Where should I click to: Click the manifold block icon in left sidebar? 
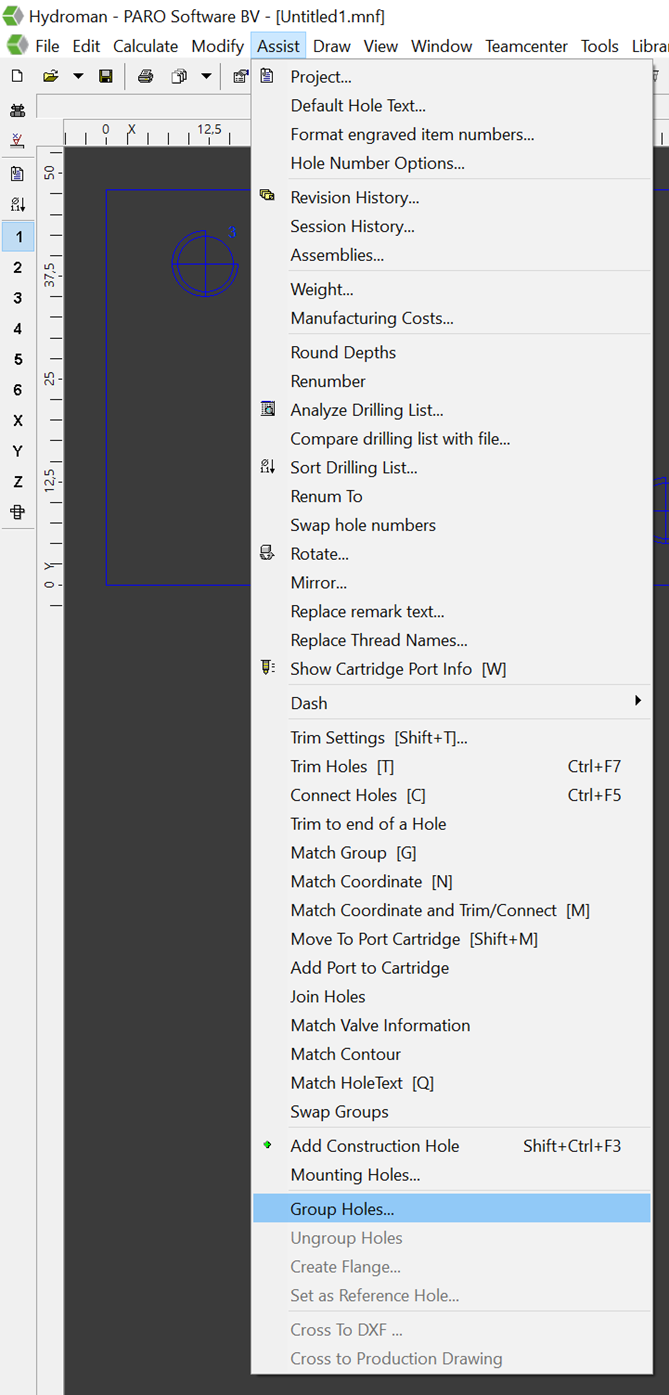coord(17,111)
